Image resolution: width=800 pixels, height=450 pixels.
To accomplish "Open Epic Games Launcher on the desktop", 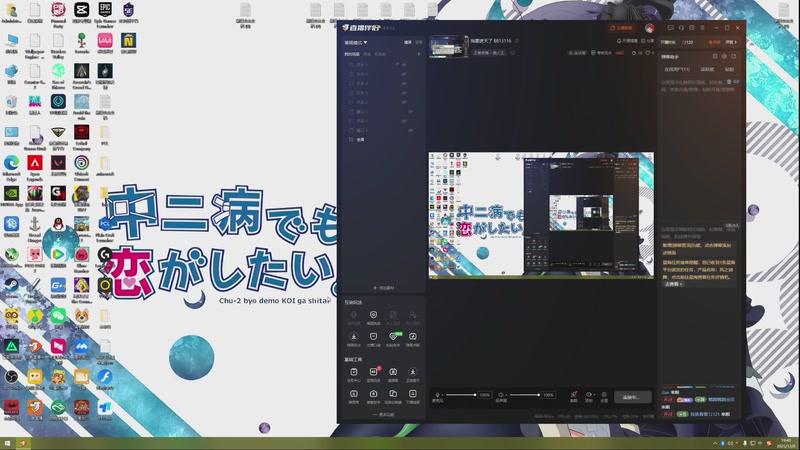I will (x=105, y=14).
